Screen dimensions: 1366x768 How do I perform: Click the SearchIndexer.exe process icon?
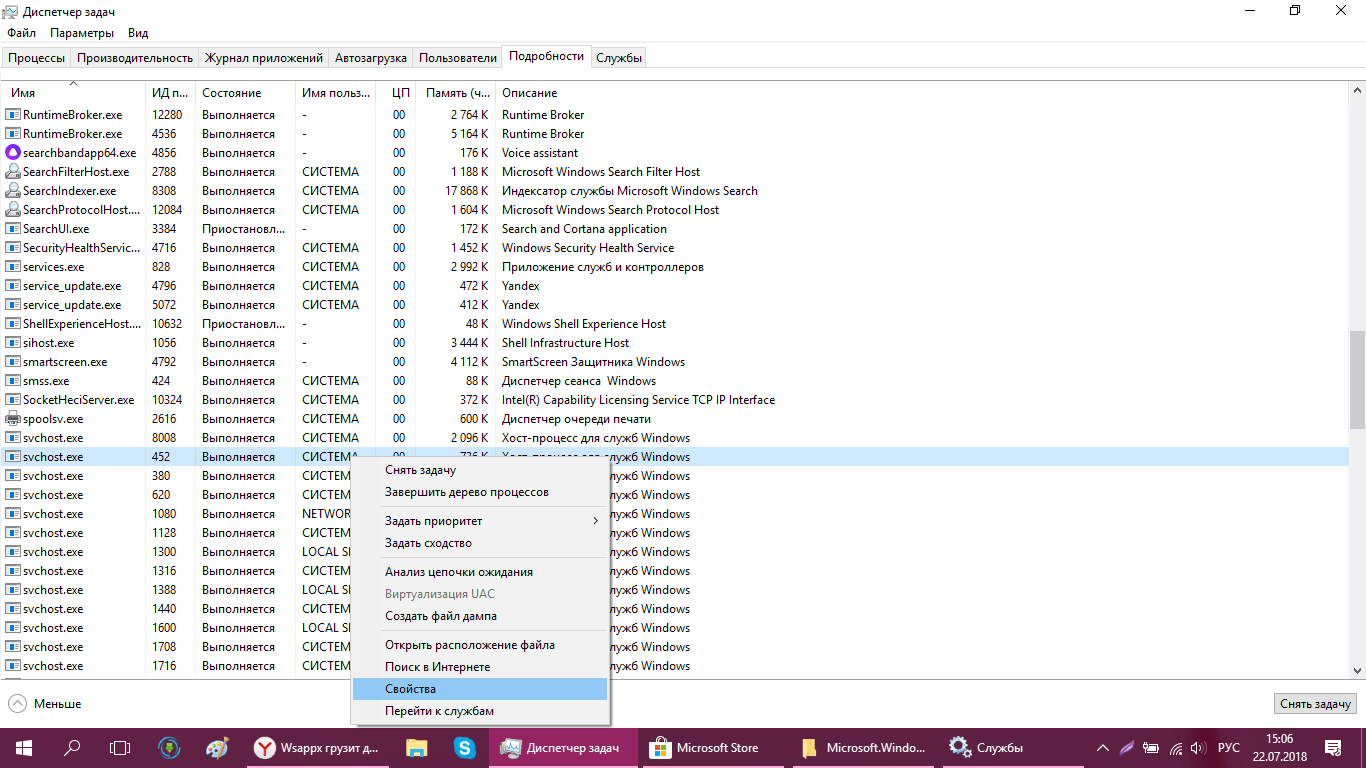coord(13,191)
